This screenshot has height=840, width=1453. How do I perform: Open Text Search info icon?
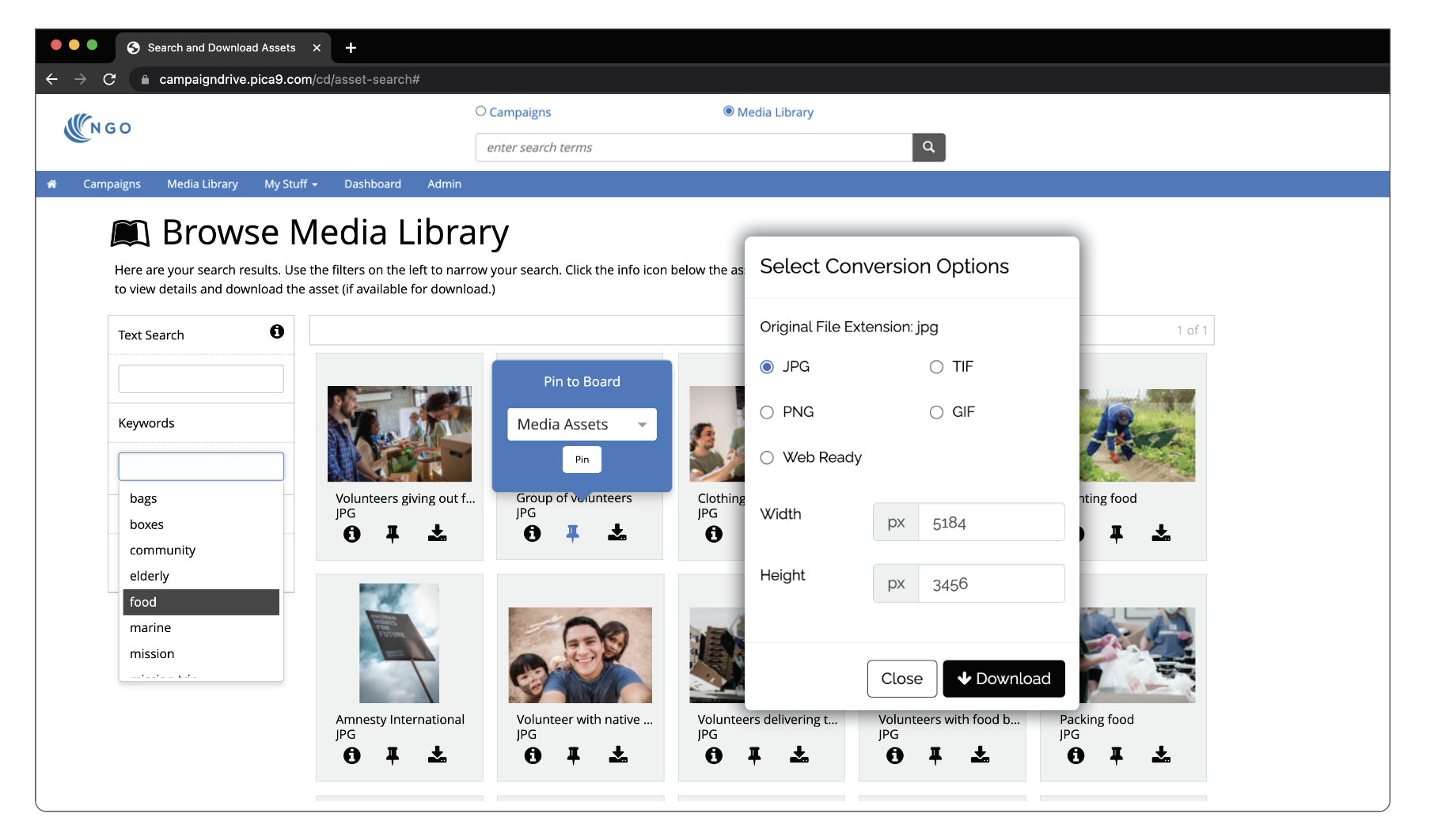[277, 331]
